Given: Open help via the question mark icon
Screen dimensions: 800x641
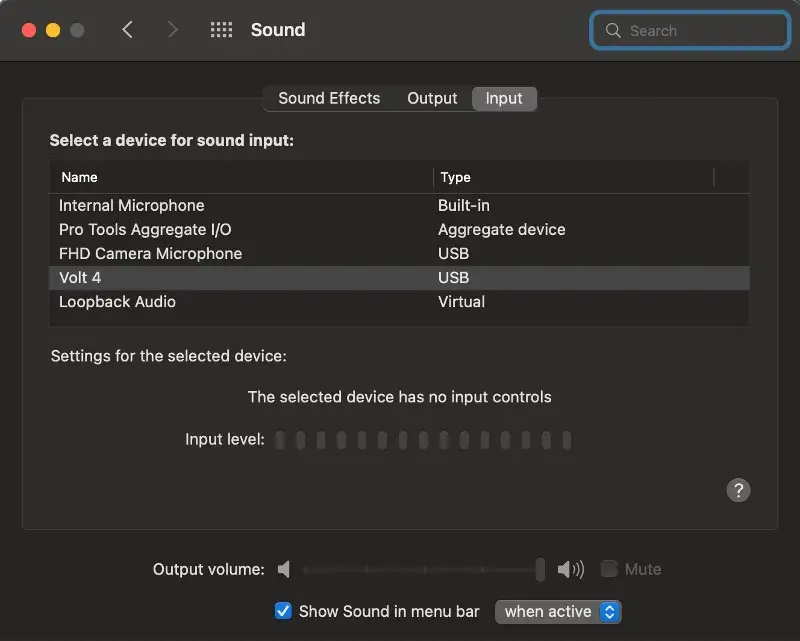Looking at the screenshot, I should tap(739, 490).
